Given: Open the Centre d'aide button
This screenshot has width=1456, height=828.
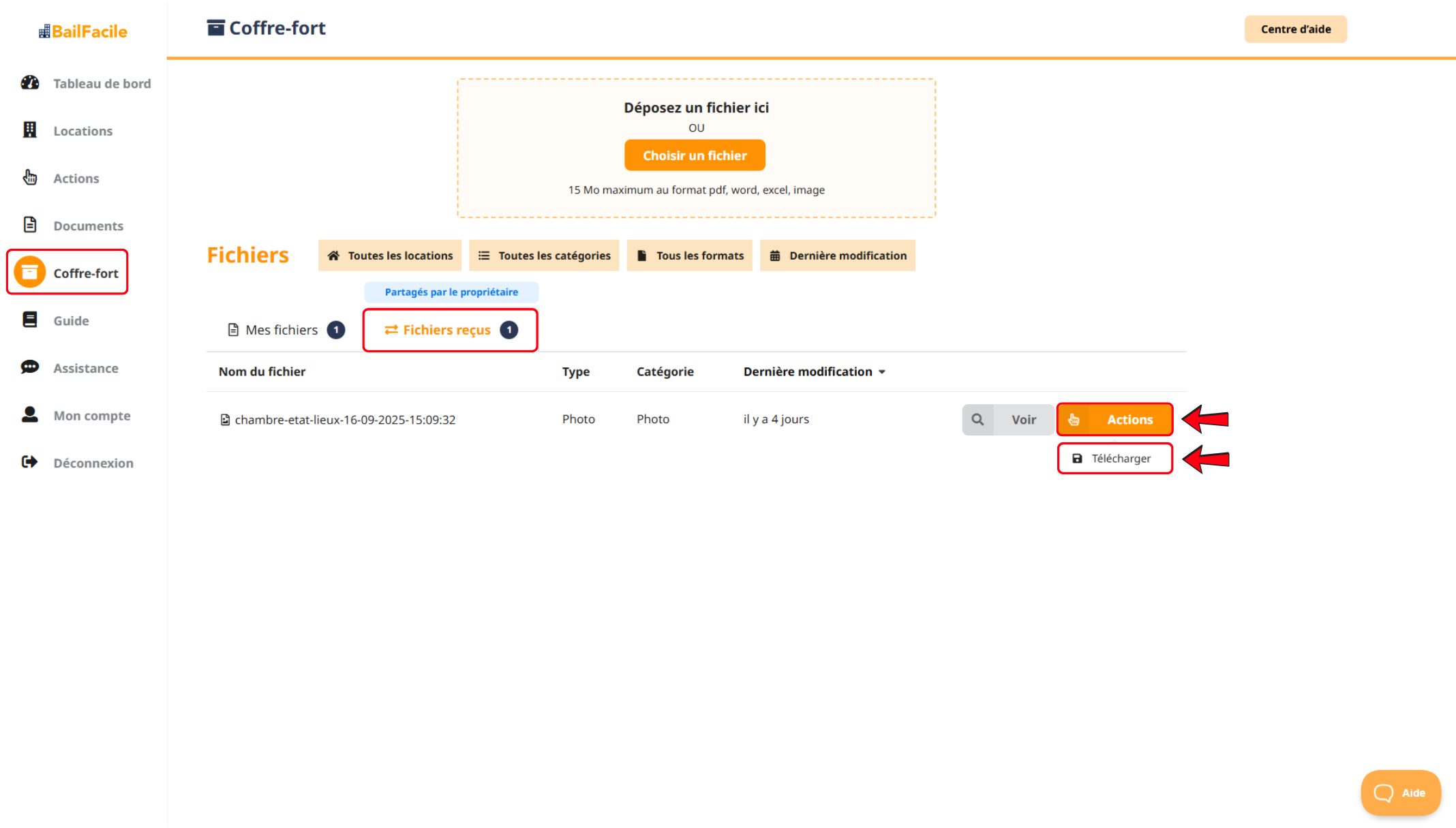Looking at the screenshot, I should (1295, 29).
